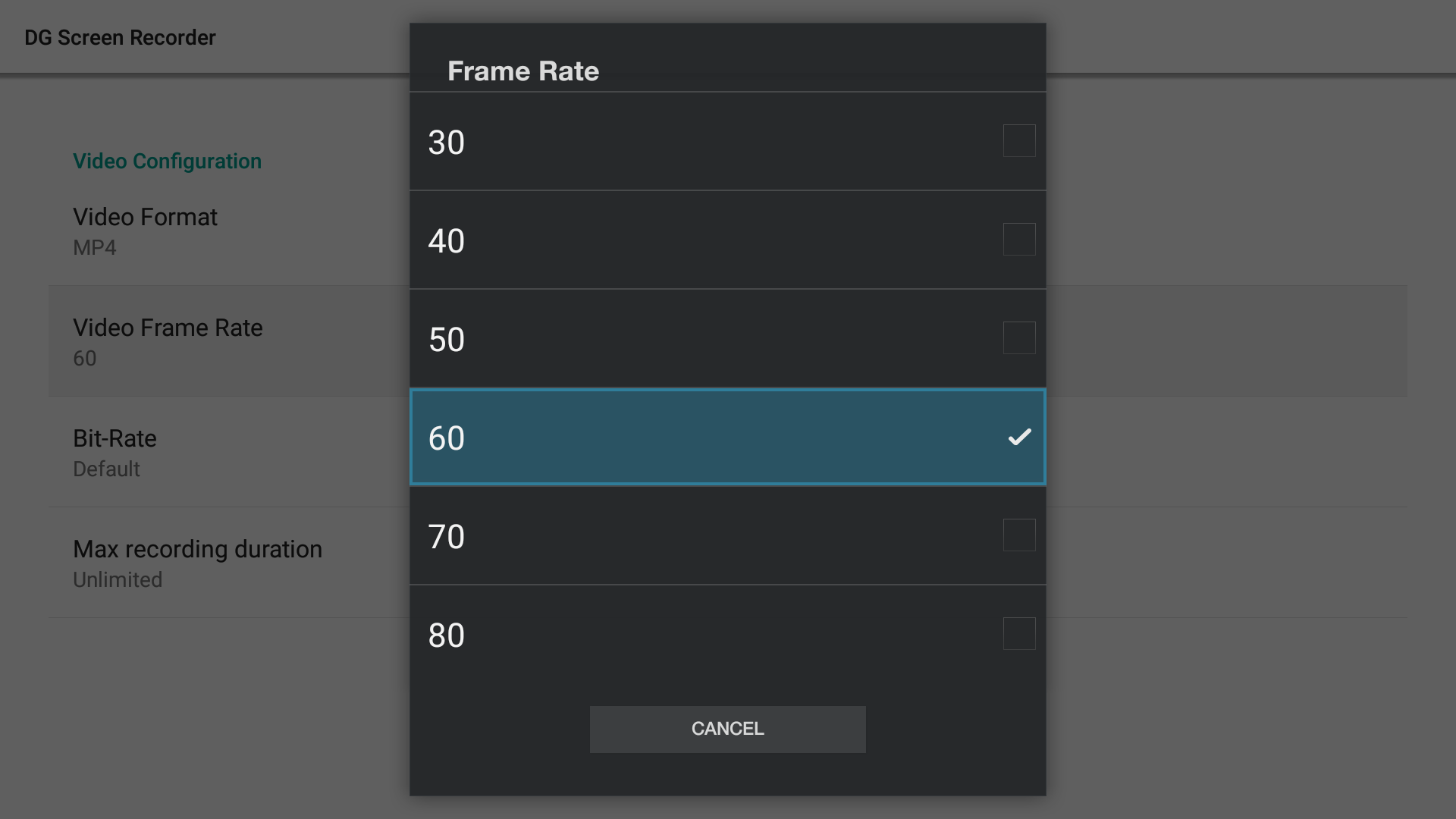Click the Frame Rate dialog heading
This screenshot has width=1456, height=819.
523,71
